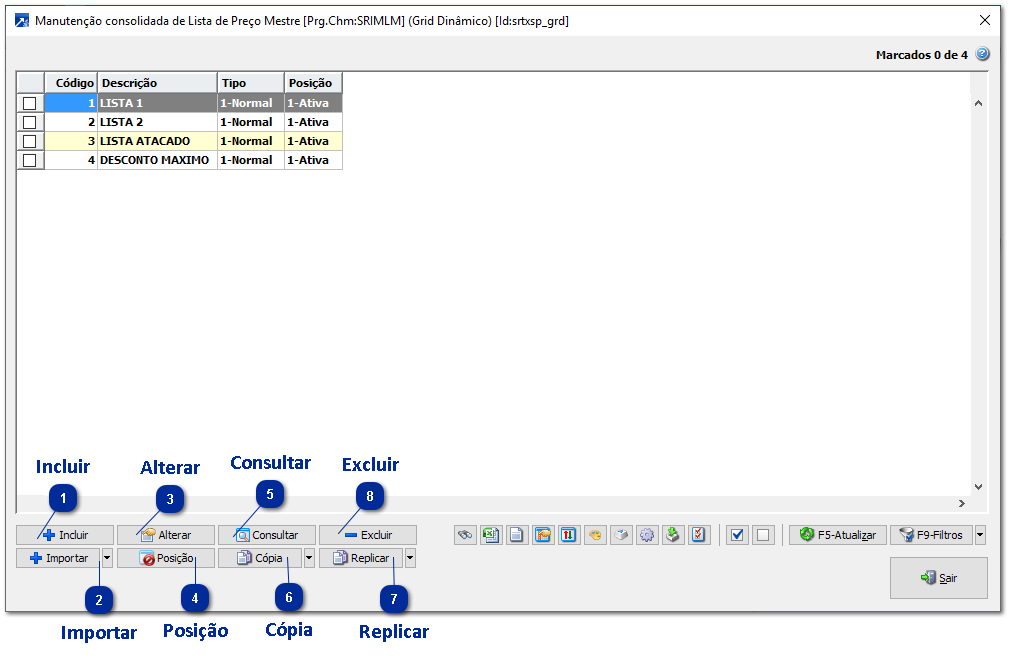Screen dimensions: 1010x661
Task: Tick the checkbox for LISTA 2
Action: coord(30,122)
